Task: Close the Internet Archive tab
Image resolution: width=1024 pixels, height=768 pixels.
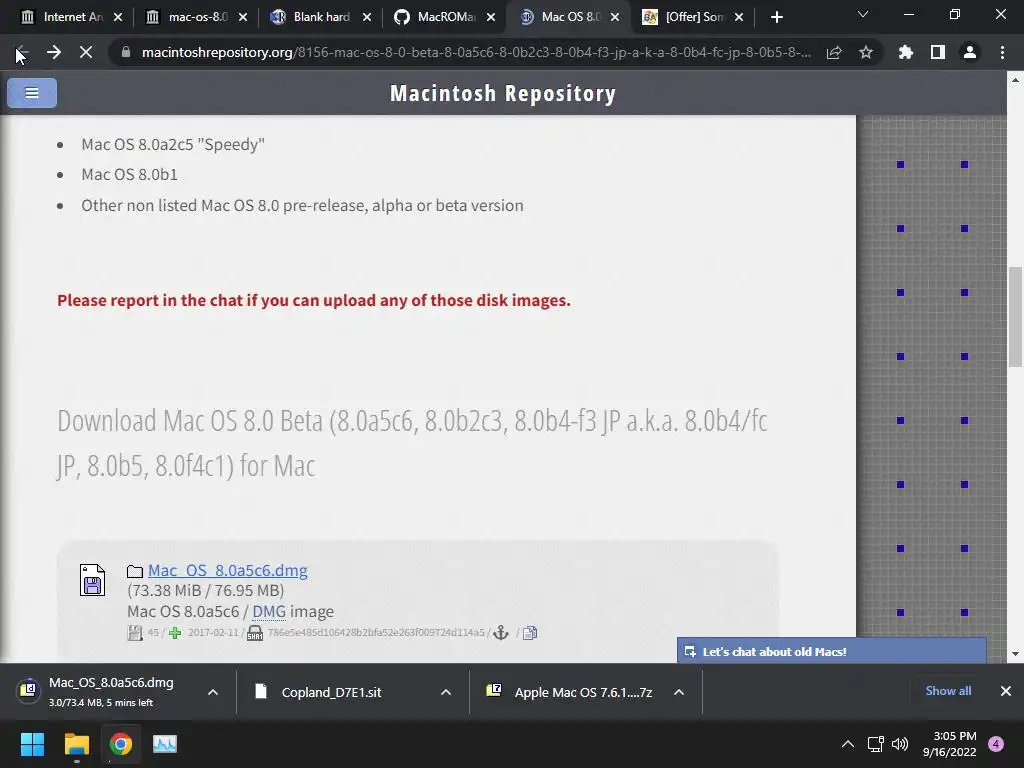Action: (x=118, y=17)
